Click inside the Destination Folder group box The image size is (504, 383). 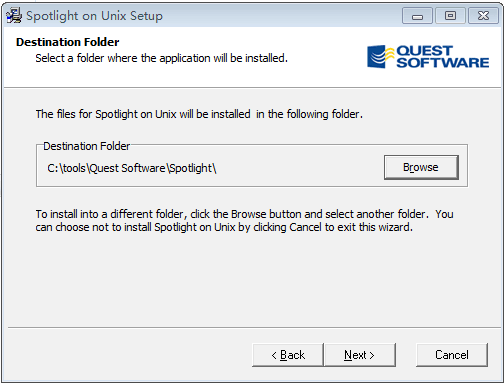(252, 165)
